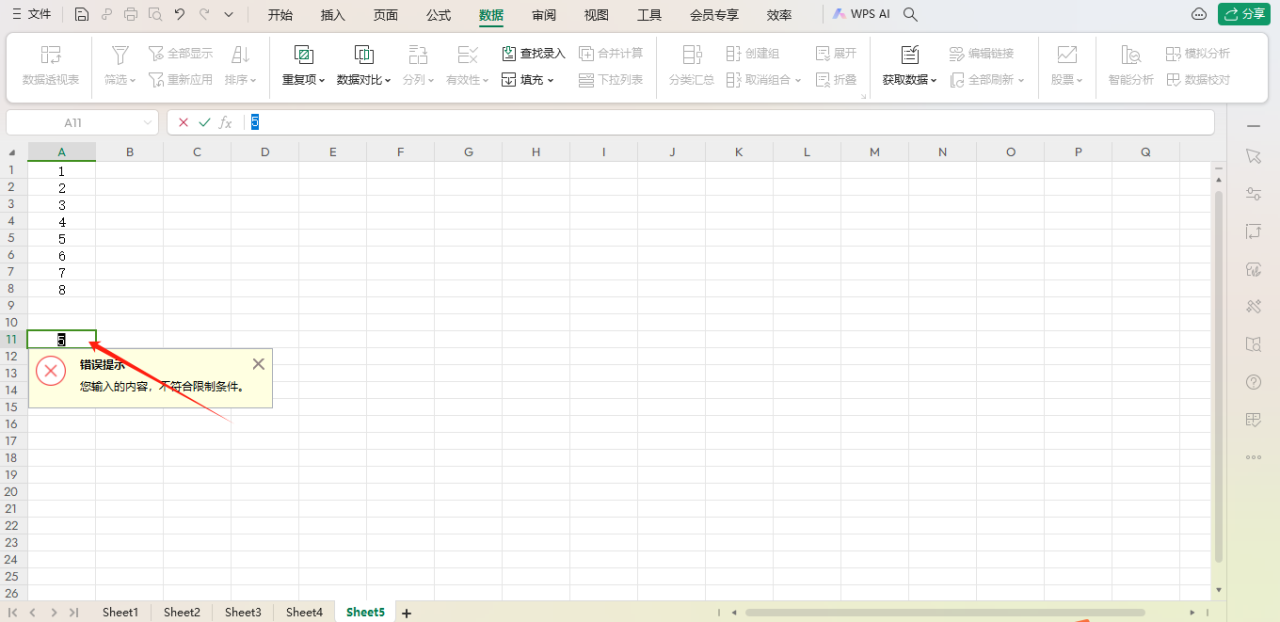
Task: Open the 会员专享 tab
Action: [x=714, y=15]
